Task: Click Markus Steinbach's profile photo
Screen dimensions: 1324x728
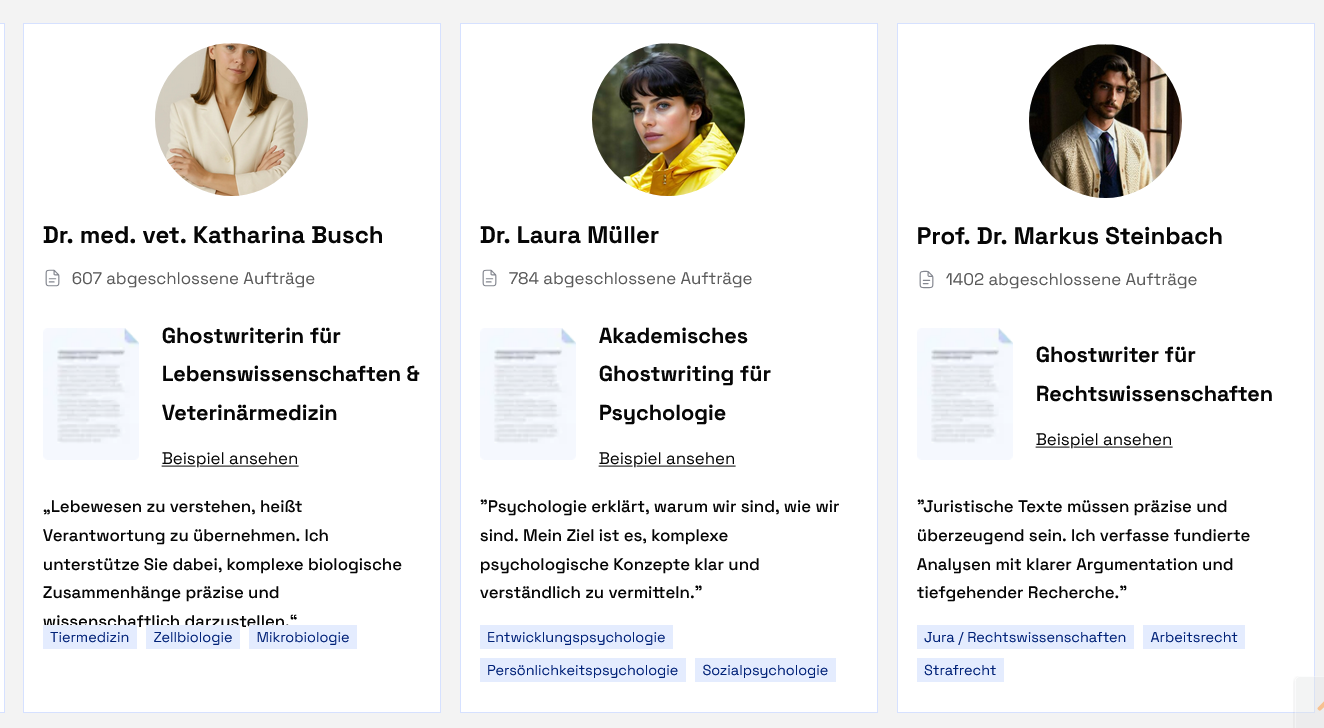Action: pyautogui.click(x=1105, y=120)
